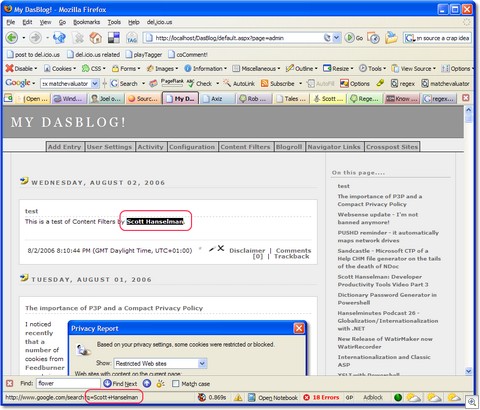Open the Forms dropdown
This screenshot has height=410, width=480.
(126, 69)
